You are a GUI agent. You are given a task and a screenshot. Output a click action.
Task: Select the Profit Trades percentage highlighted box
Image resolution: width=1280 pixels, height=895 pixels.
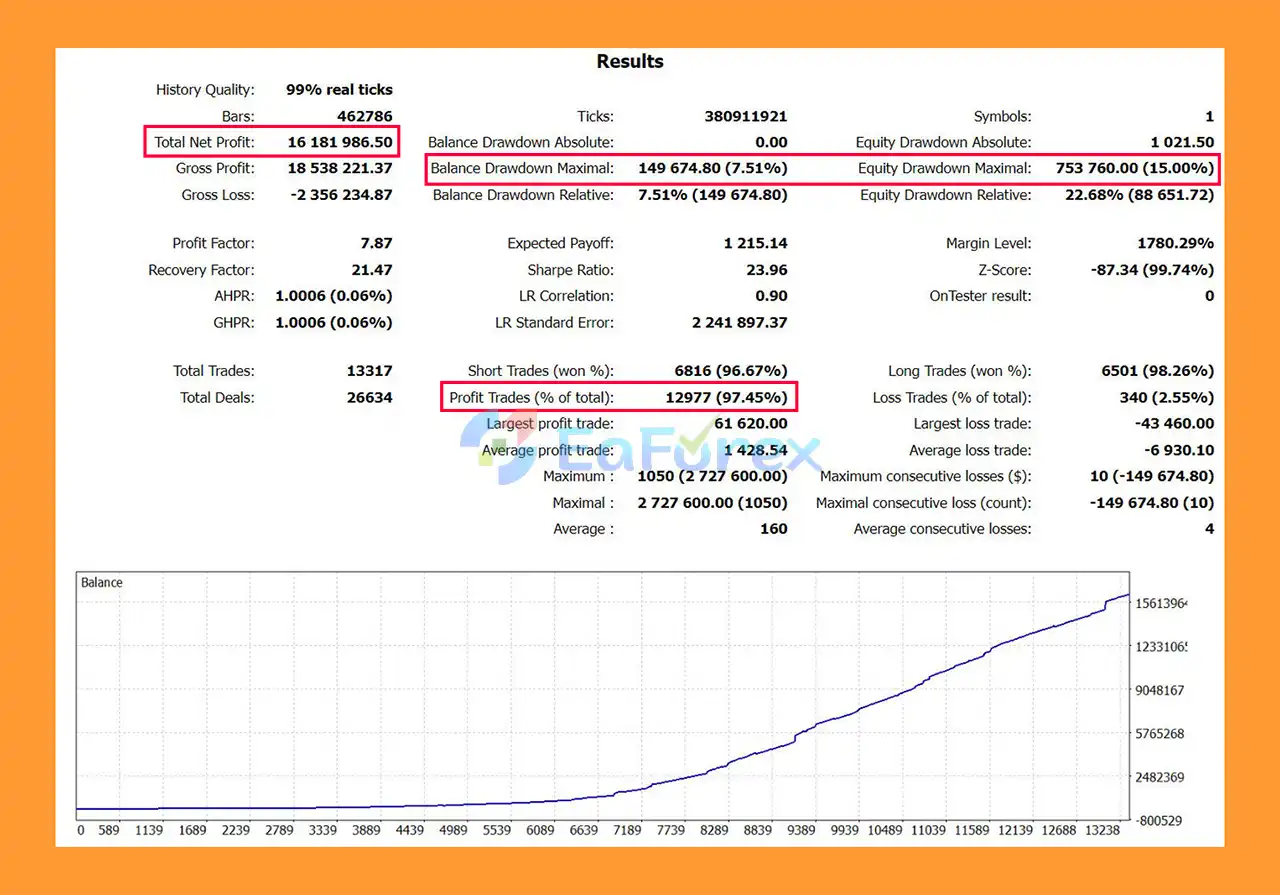tap(619, 397)
